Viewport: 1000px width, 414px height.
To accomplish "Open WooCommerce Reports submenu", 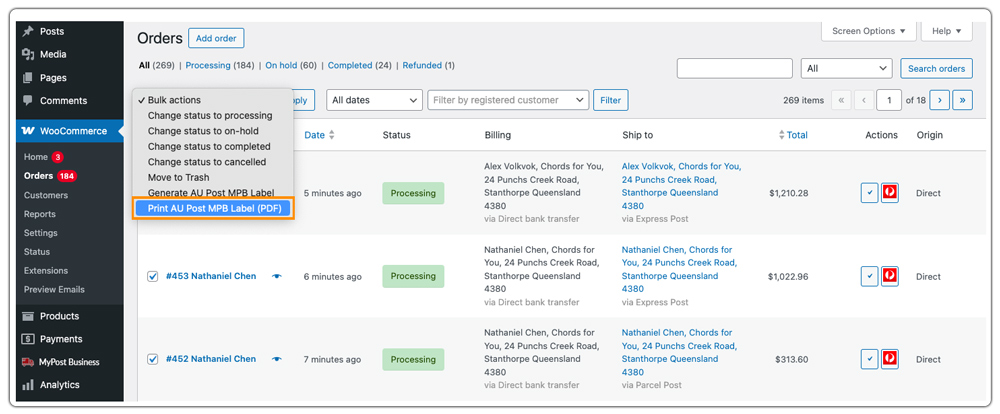I will click(40, 214).
